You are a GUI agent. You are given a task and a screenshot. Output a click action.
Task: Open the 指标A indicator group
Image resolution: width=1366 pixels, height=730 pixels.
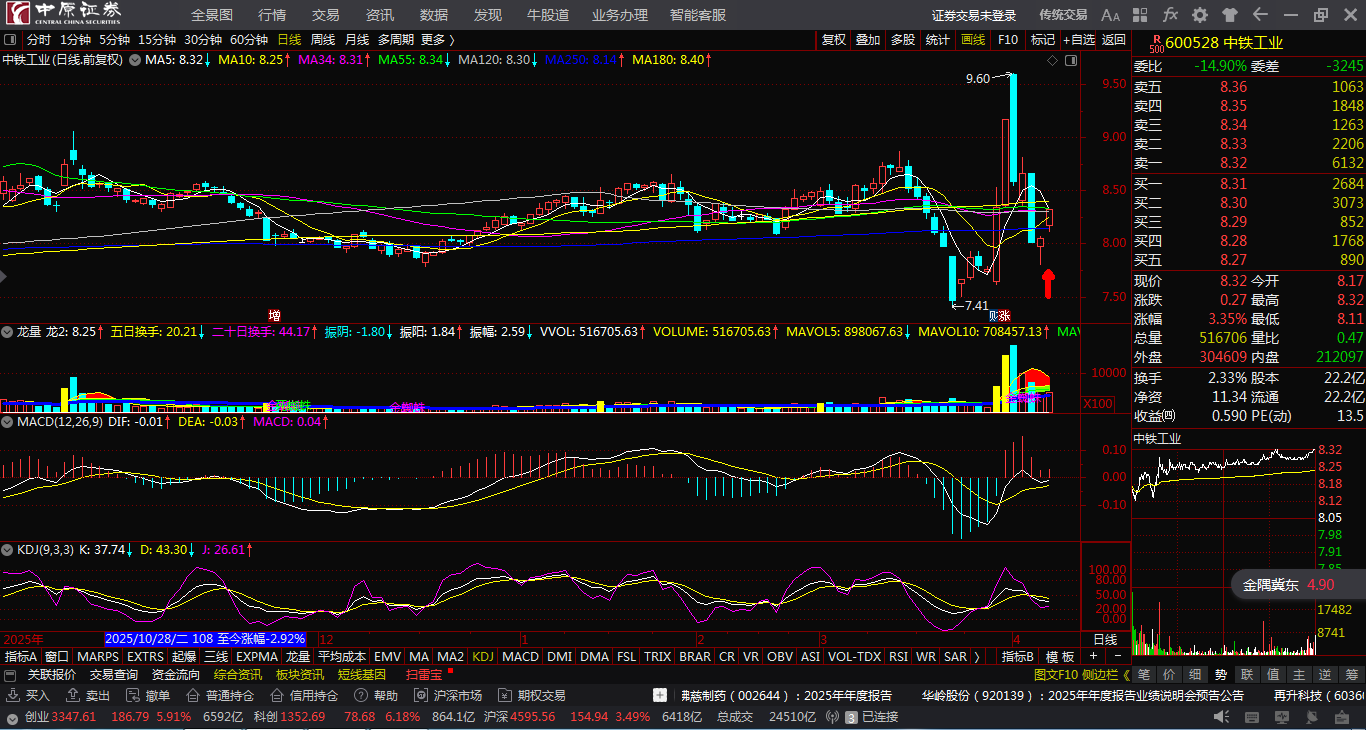[21, 657]
